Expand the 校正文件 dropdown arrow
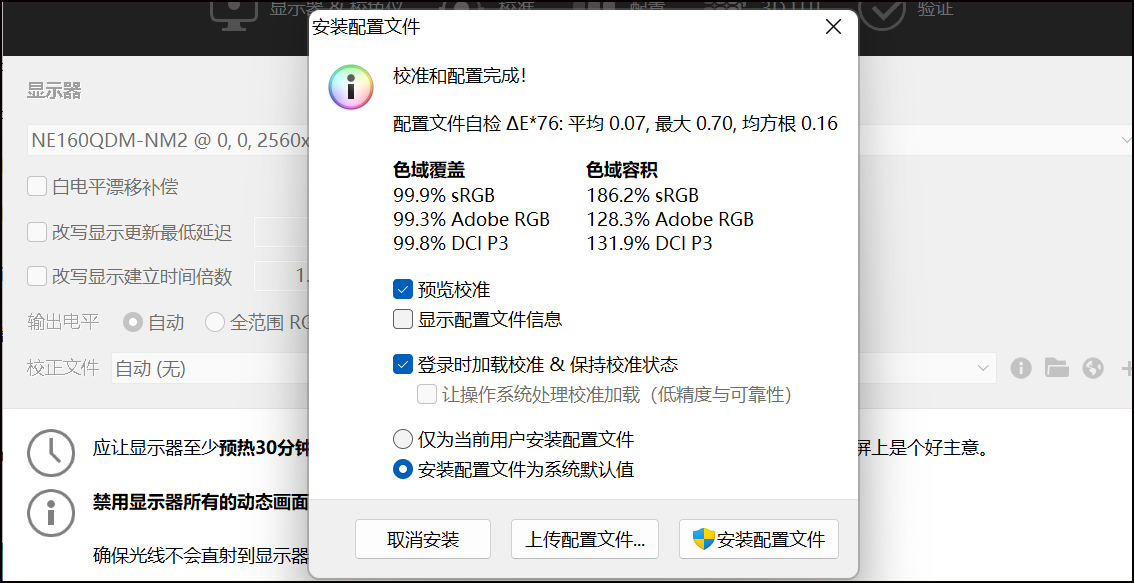This screenshot has height=583, width=1134. tap(982, 368)
